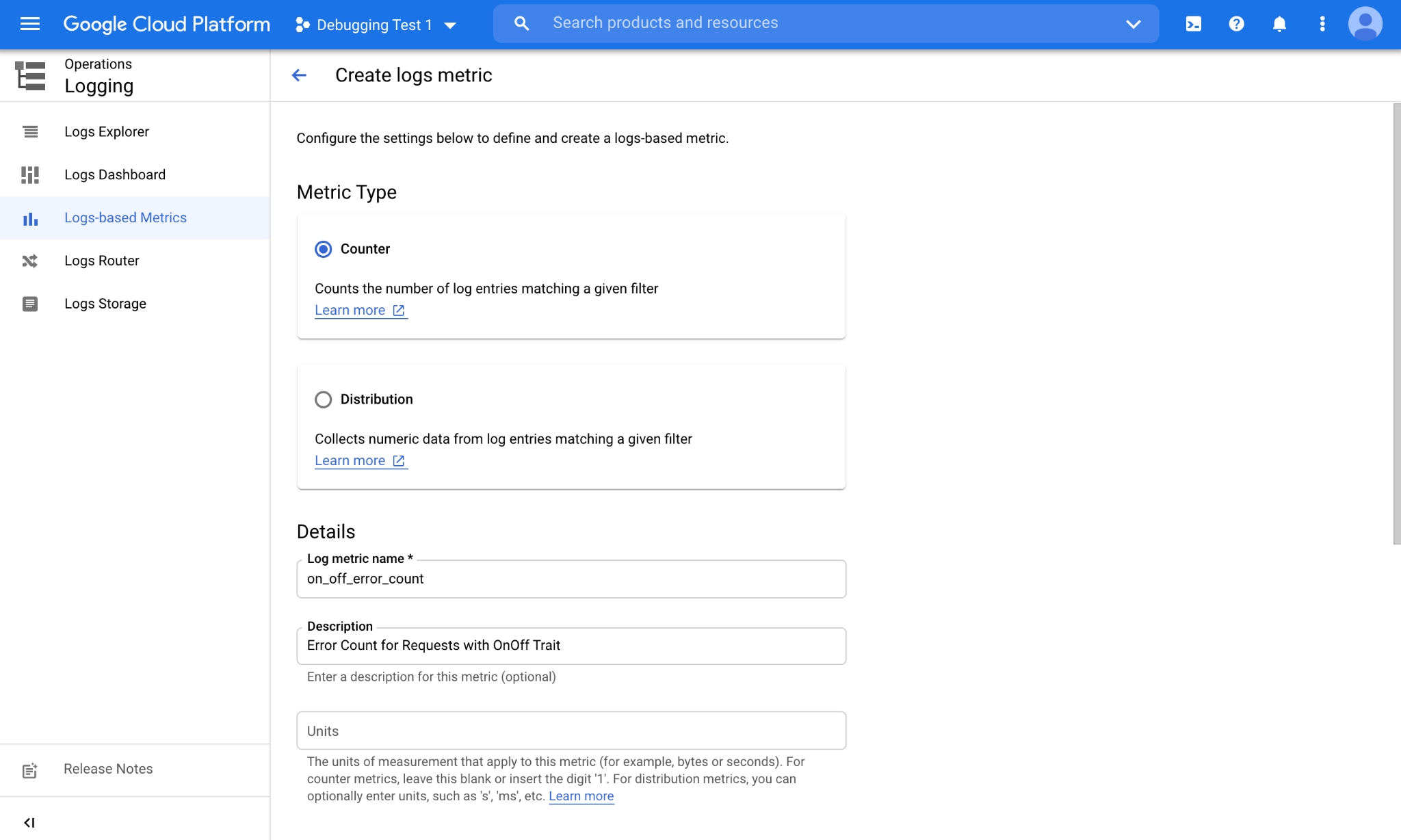
Task: Open the notifications bell
Action: 1279,24
